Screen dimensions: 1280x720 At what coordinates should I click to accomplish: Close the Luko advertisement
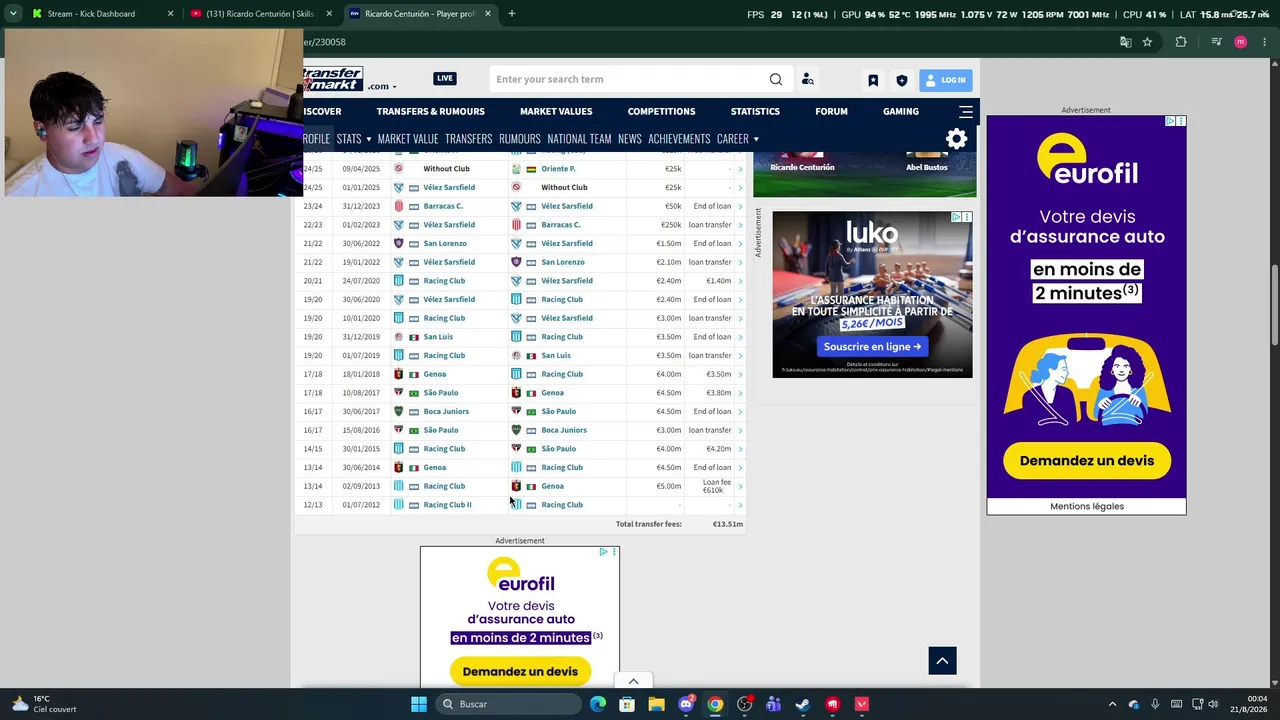click(x=967, y=217)
